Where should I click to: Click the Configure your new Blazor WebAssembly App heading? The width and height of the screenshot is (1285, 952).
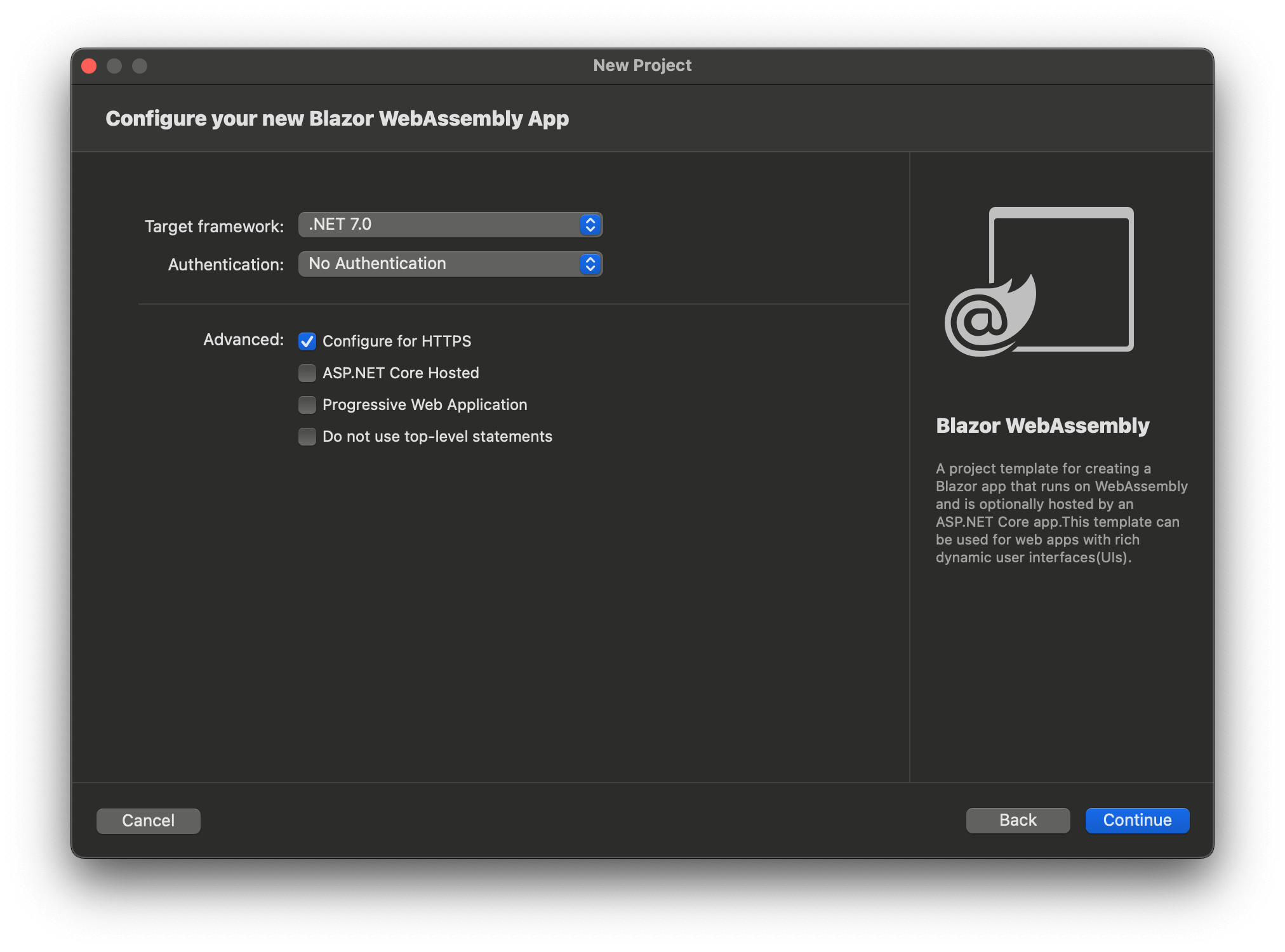pyautogui.click(x=337, y=119)
